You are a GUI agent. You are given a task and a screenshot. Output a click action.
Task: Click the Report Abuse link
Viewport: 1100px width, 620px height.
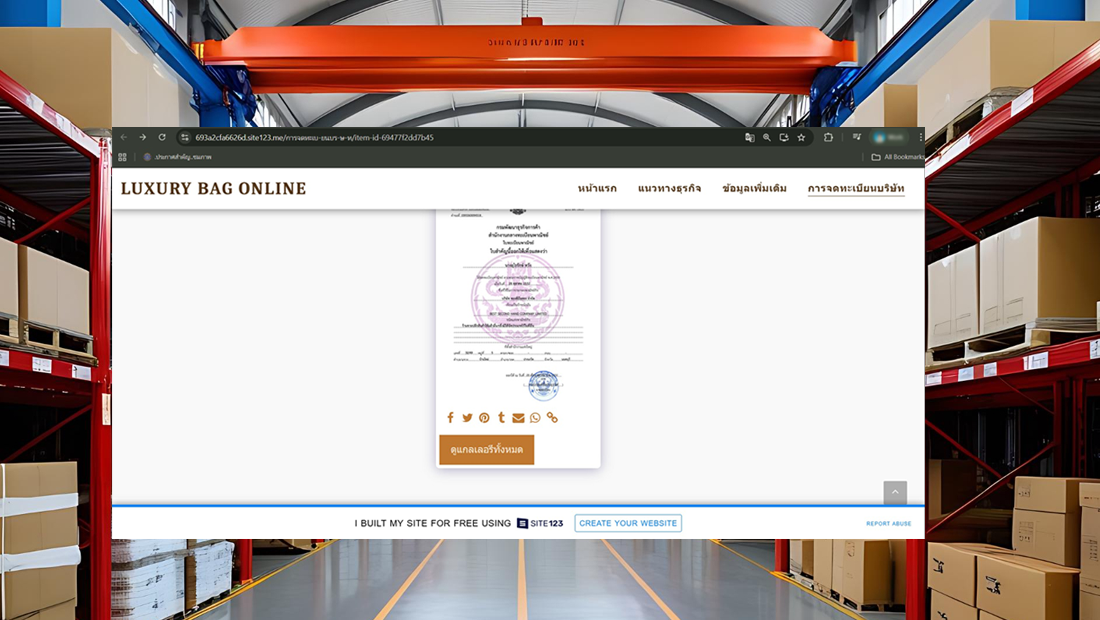(888, 524)
